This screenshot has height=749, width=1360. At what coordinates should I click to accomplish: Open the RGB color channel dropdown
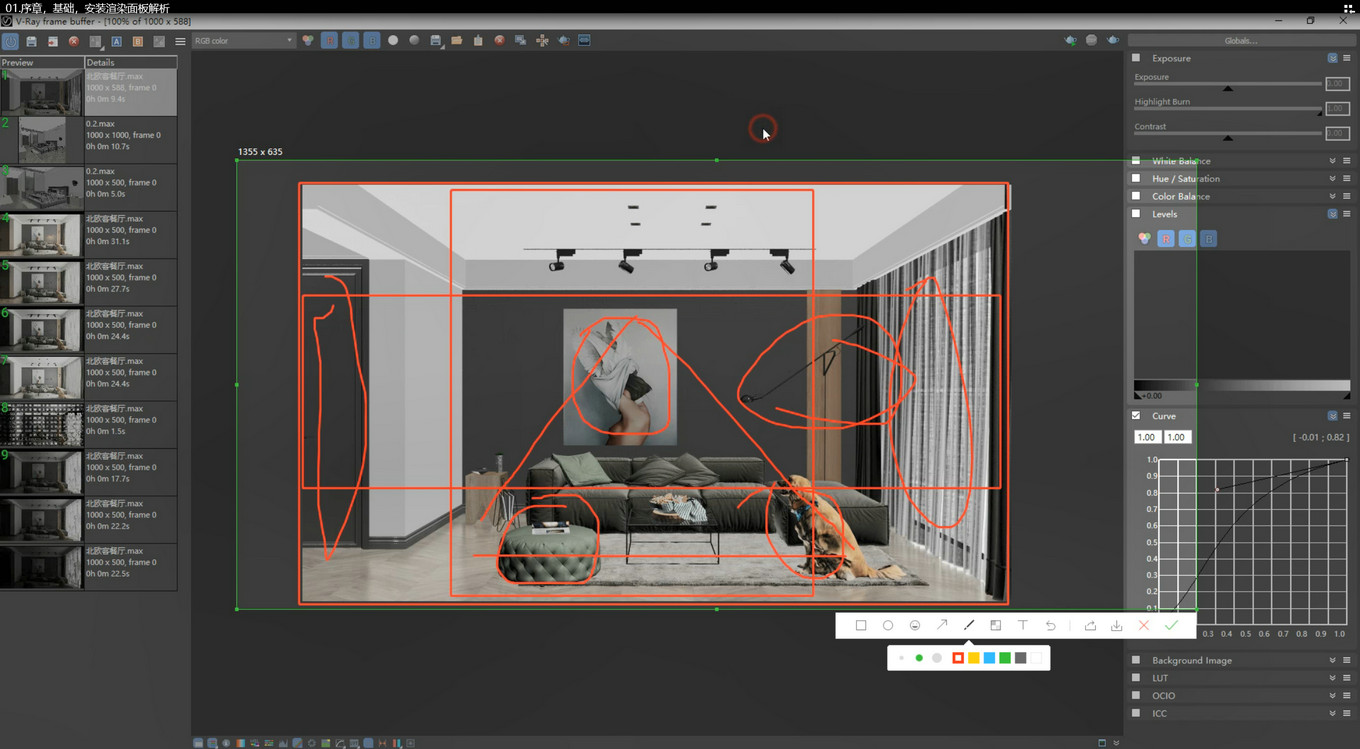(244, 41)
